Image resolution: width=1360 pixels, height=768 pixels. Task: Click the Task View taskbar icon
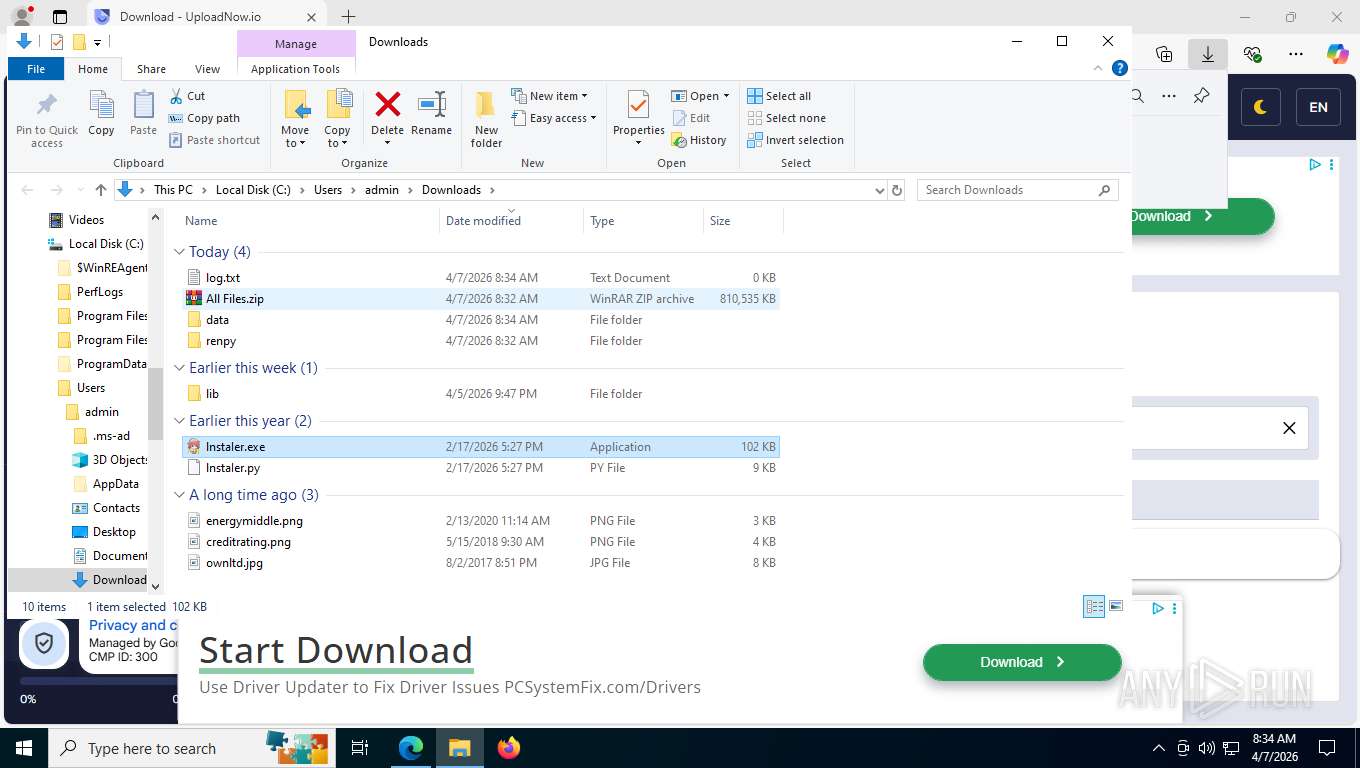360,748
